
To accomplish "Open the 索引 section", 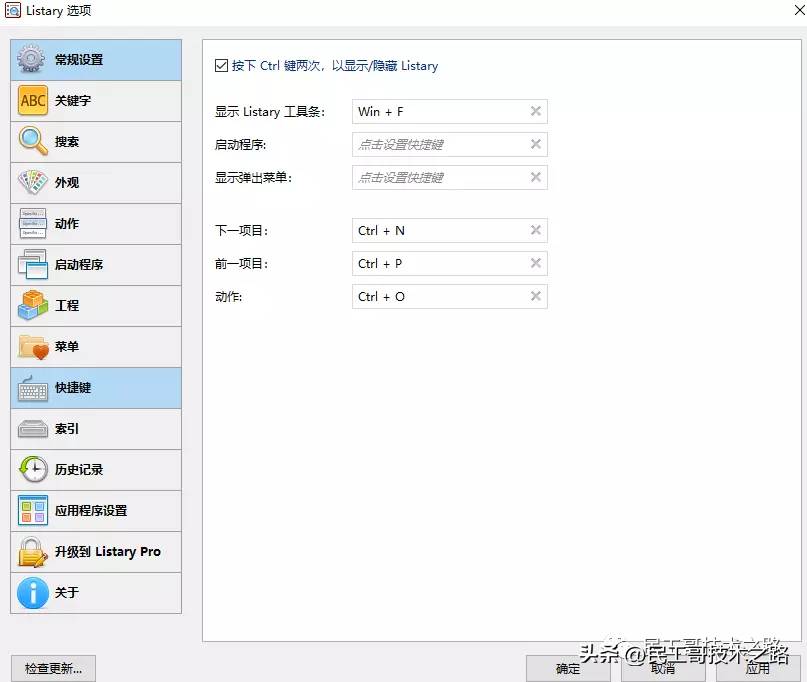I will (96, 429).
